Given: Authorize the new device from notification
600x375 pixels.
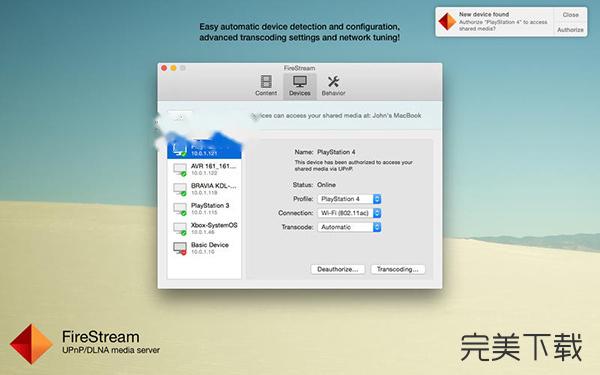Looking at the screenshot, I should tap(570, 29).
